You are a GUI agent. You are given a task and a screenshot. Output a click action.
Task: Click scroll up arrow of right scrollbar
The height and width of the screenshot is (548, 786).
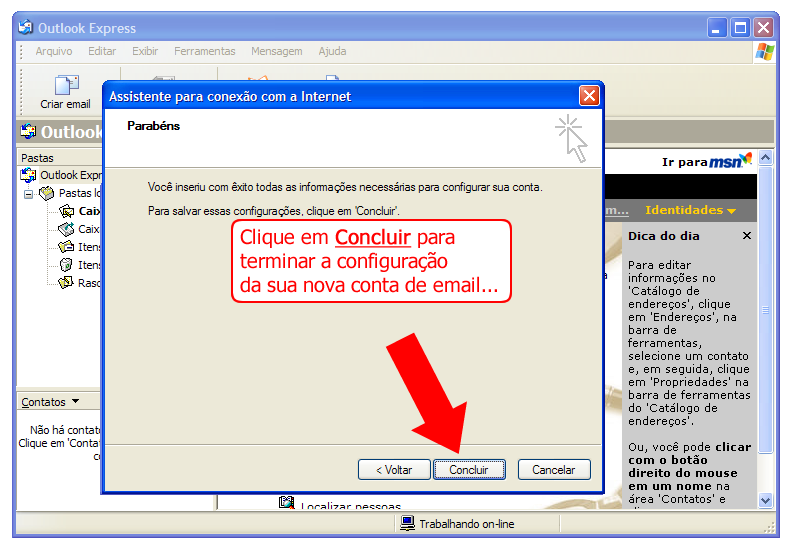coord(765,158)
